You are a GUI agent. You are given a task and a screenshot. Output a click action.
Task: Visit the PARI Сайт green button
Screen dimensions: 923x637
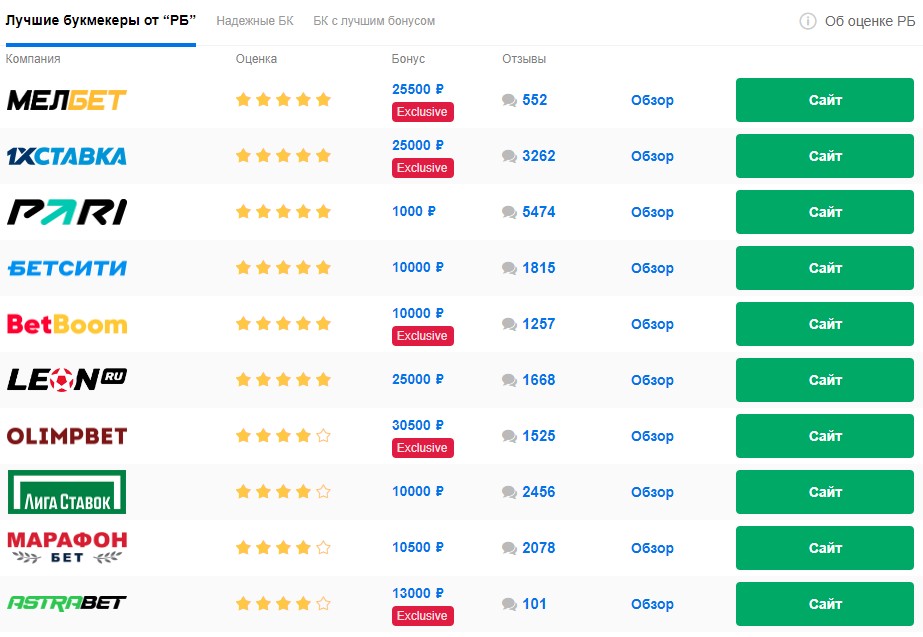825,212
